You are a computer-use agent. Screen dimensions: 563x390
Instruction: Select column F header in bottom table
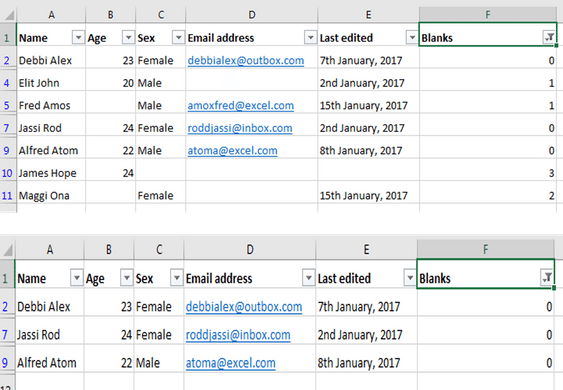[485, 249]
